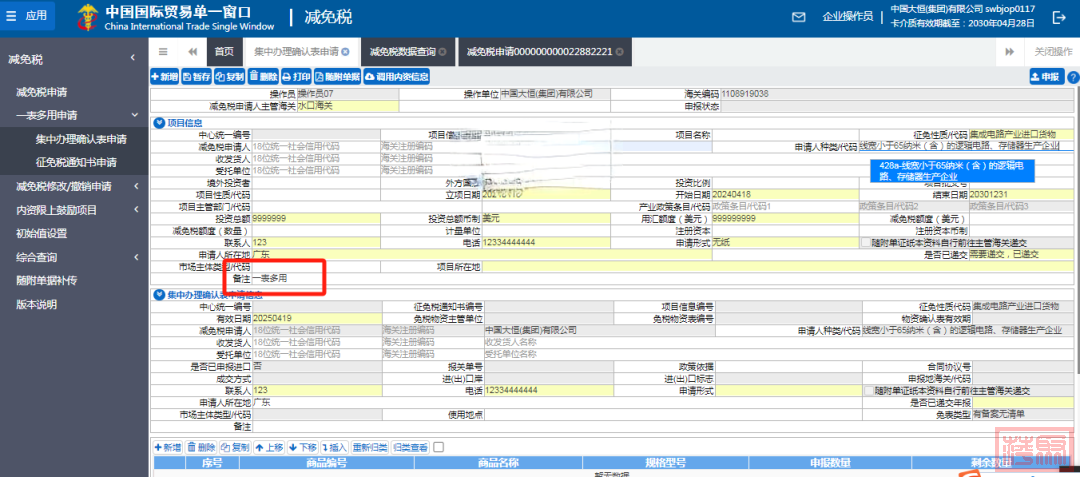Click the top toolbar 删除 button
This screenshot has width=1080, height=477.
(263, 77)
